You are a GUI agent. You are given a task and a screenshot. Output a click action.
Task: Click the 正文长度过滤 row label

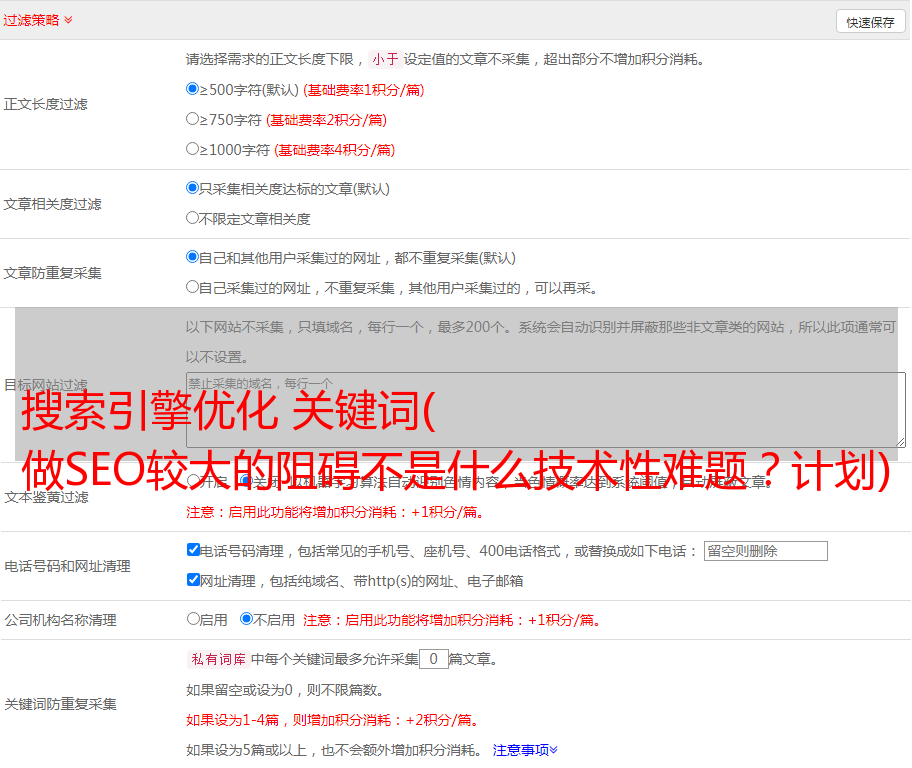(x=46, y=104)
